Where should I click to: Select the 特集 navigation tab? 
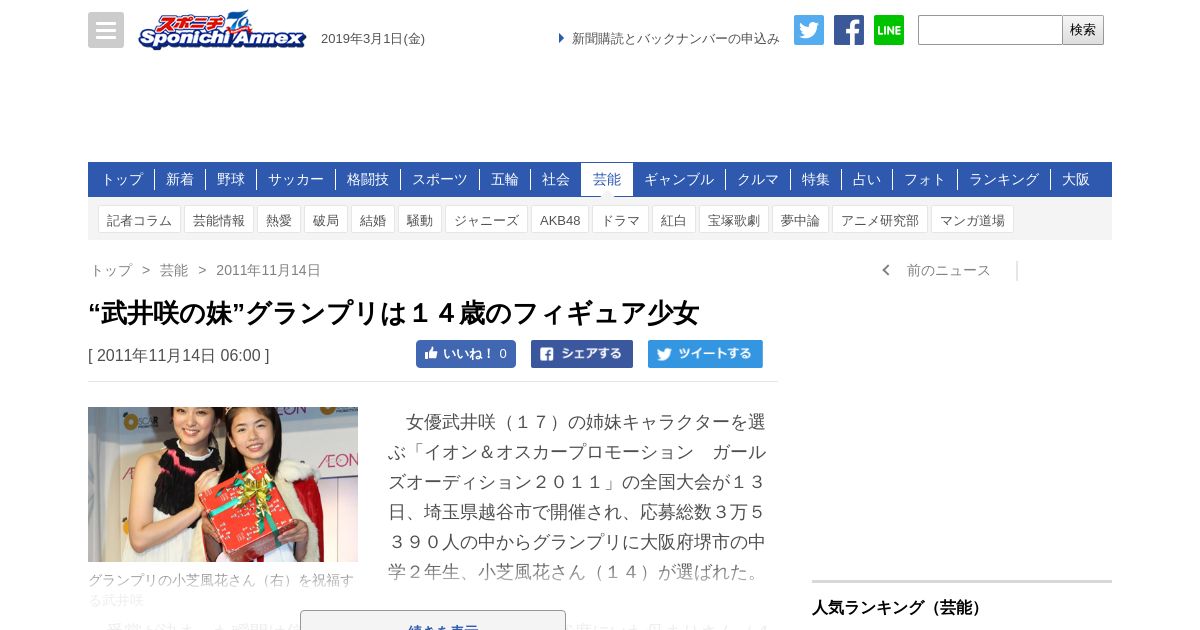(816, 179)
